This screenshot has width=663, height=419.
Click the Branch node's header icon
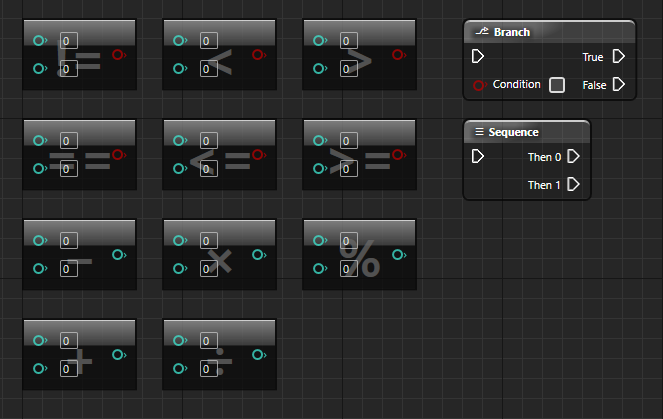(x=482, y=31)
